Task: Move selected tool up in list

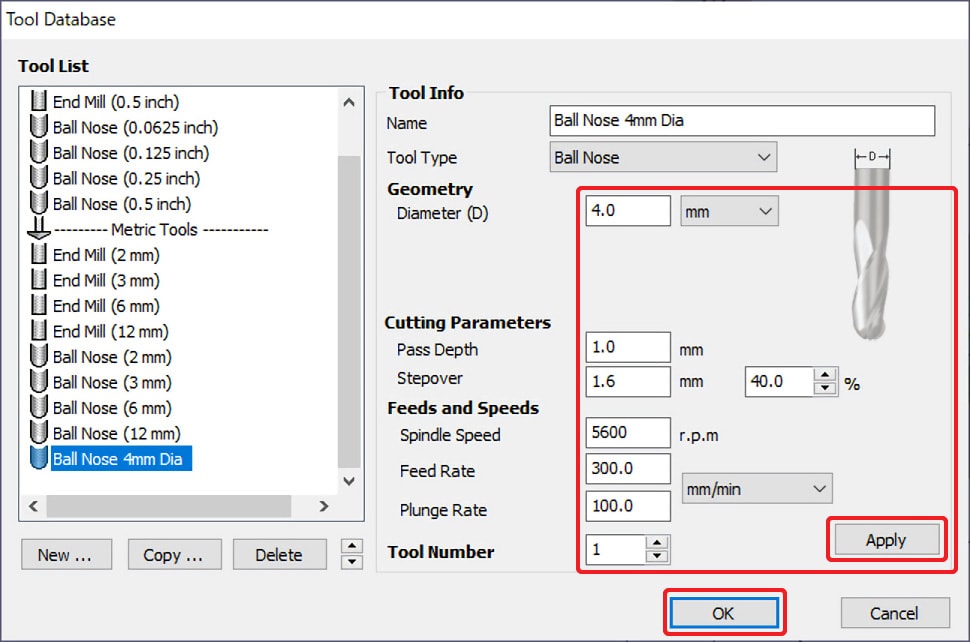Action: (x=351, y=546)
